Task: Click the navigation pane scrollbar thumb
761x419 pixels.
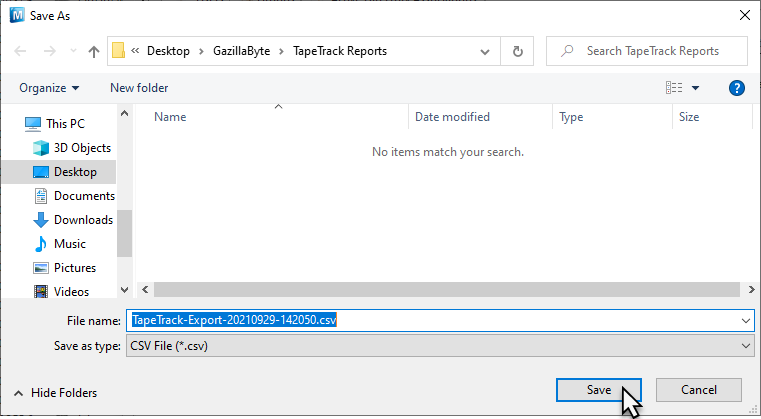Action: [x=124, y=233]
